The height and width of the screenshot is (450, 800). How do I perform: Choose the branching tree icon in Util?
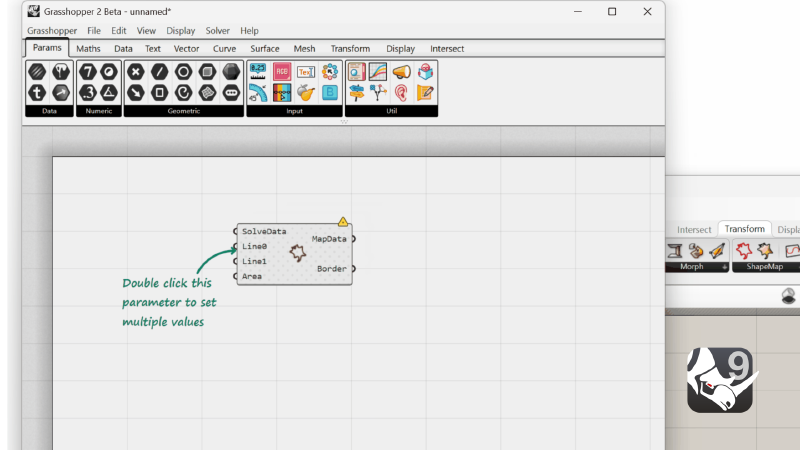click(x=378, y=93)
